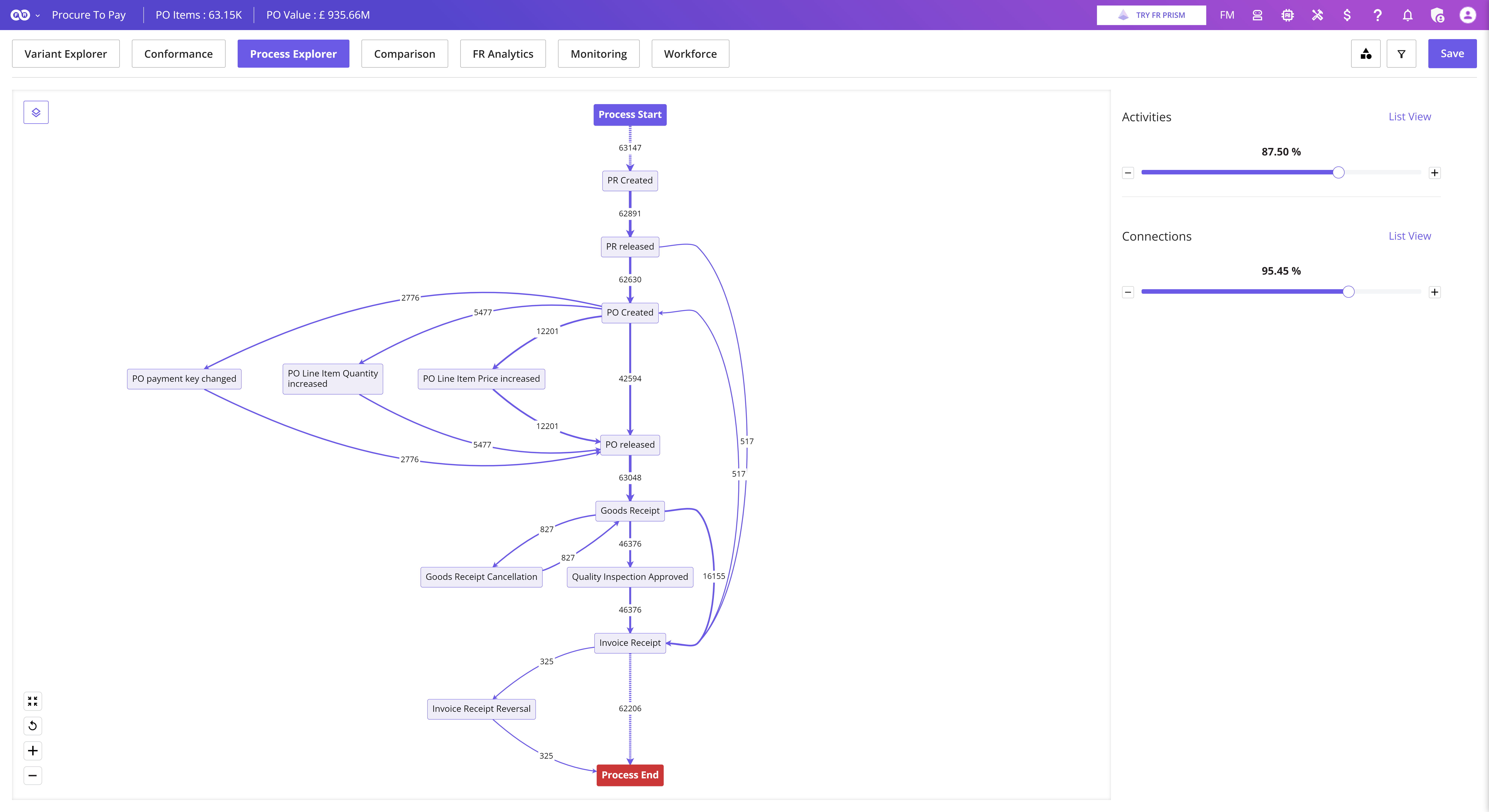Click the PO Value : £ 935.66M text
This screenshot has width=1489, height=812.
[x=318, y=15]
